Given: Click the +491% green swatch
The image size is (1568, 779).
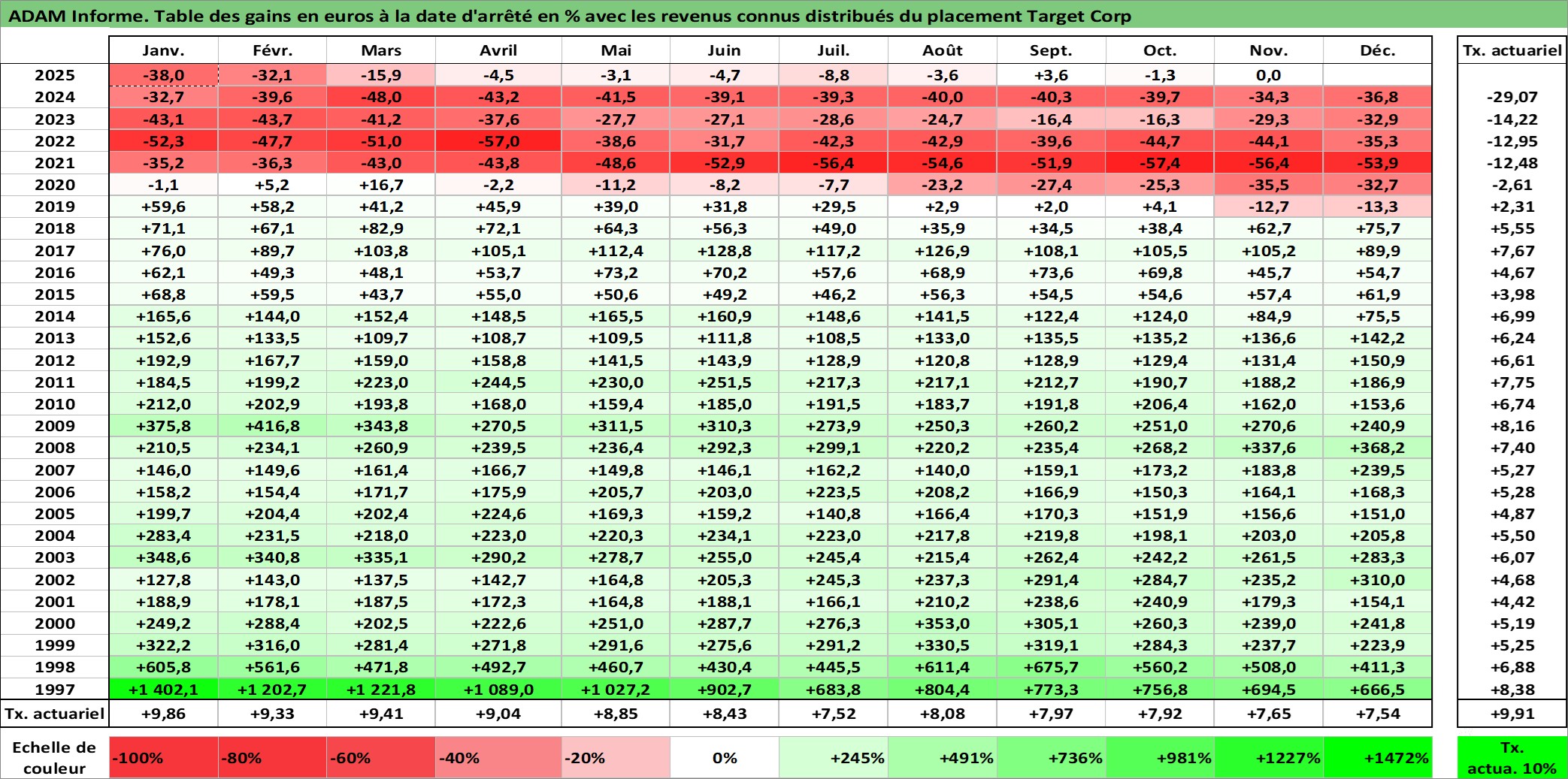Looking at the screenshot, I should coord(943,758).
